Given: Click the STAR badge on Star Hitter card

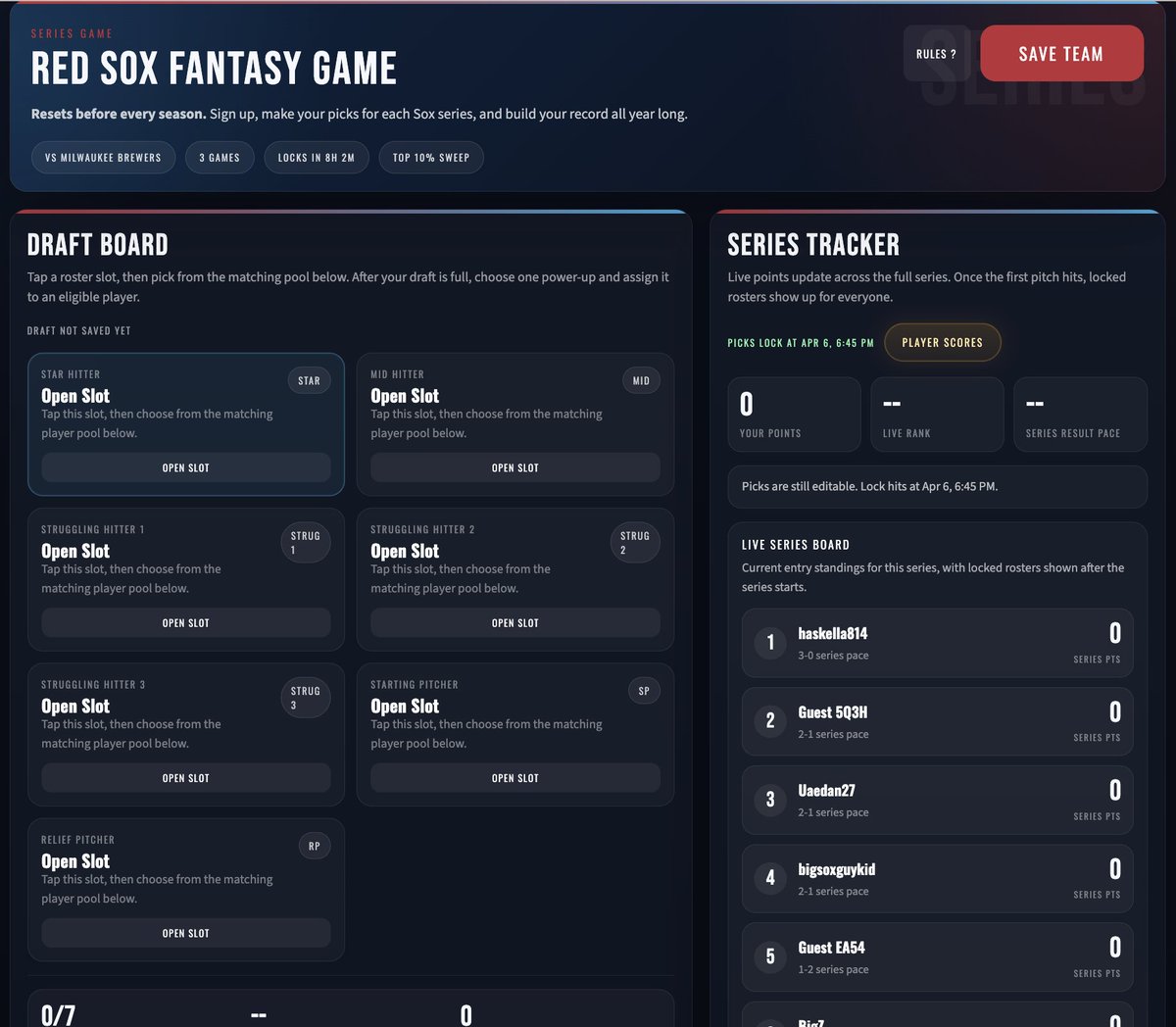Looking at the screenshot, I should coord(309,381).
